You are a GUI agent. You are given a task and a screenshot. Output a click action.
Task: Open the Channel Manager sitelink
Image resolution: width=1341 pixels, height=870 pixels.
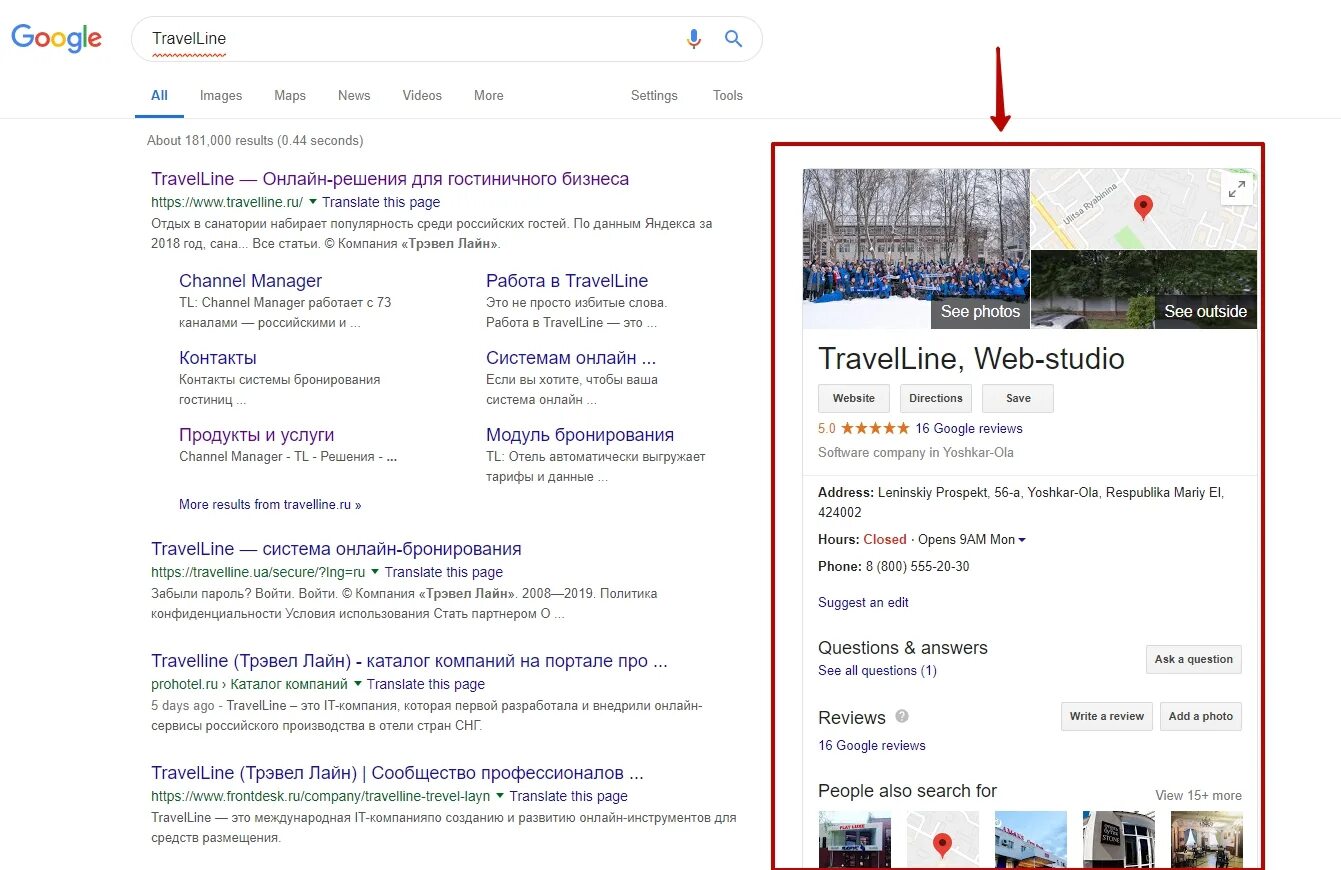point(250,281)
